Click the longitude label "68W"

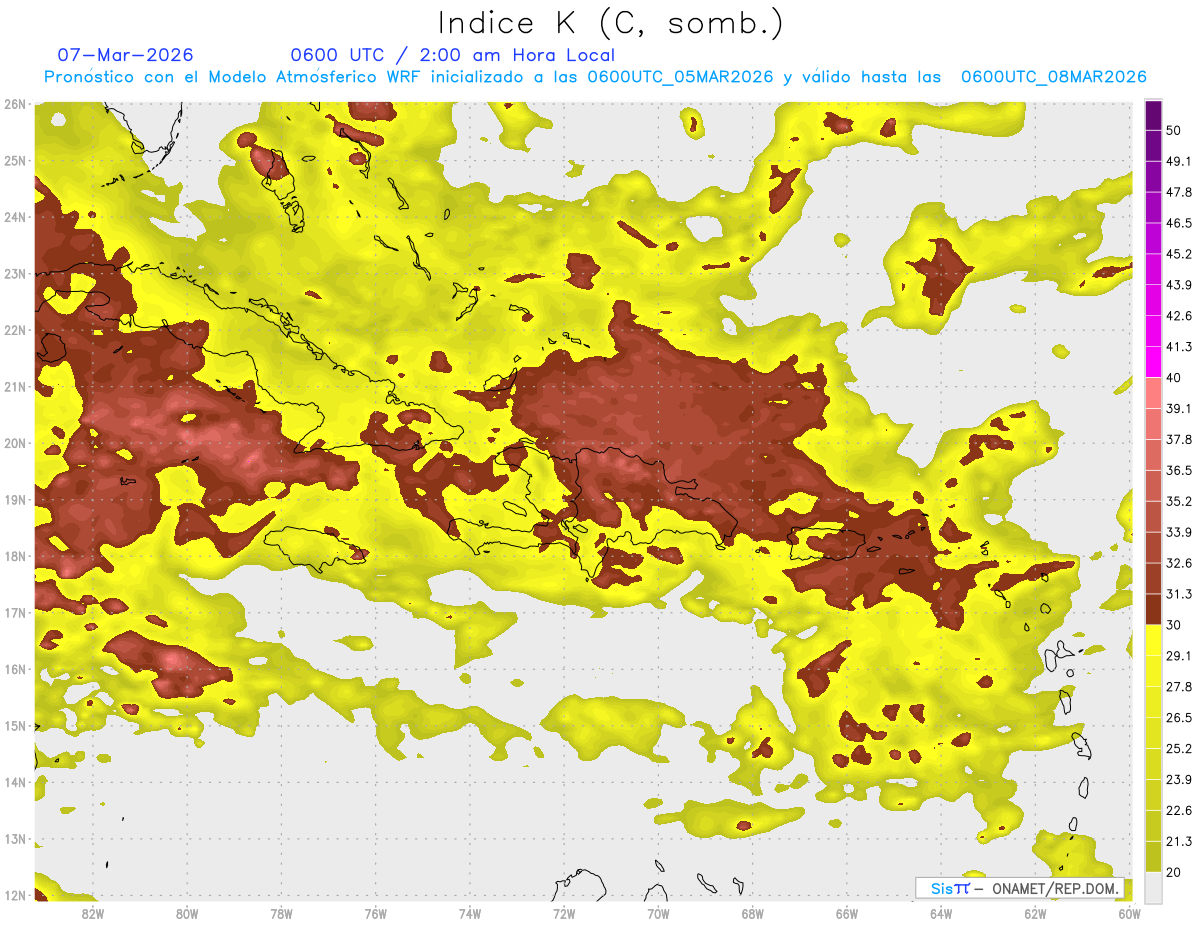coord(752,913)
